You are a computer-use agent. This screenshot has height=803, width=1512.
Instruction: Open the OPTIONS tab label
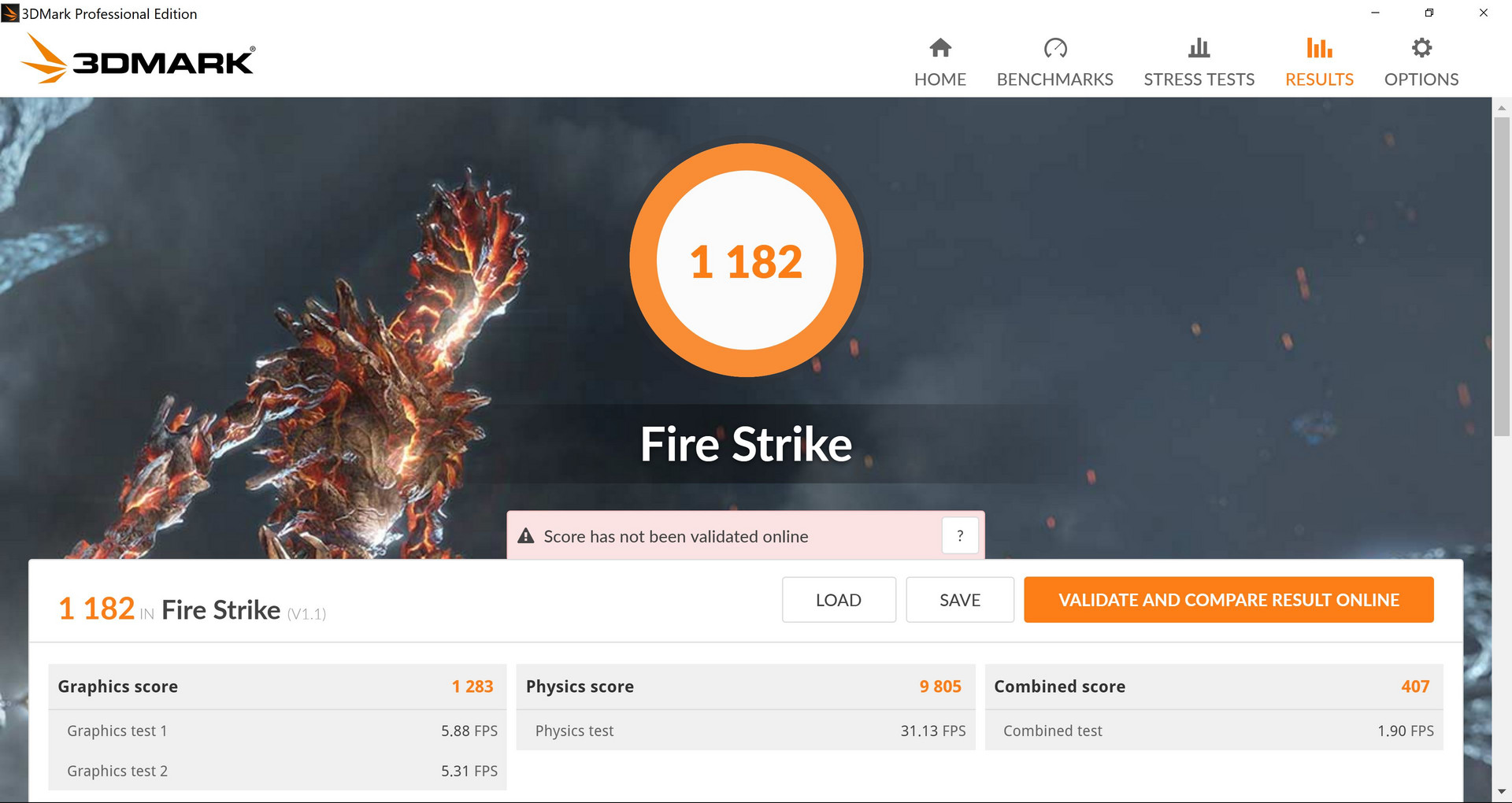point(1421,80)
